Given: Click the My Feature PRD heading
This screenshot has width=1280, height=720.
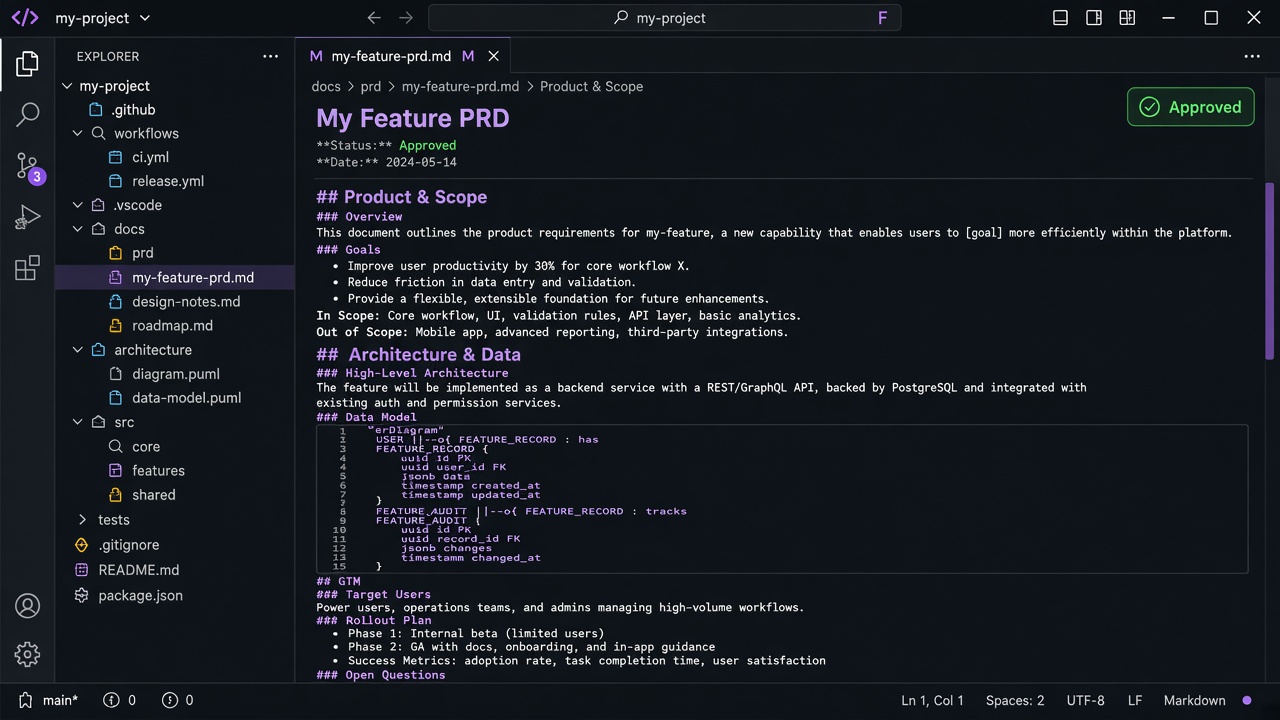Looking at the screenshot, I should [413, 118].
